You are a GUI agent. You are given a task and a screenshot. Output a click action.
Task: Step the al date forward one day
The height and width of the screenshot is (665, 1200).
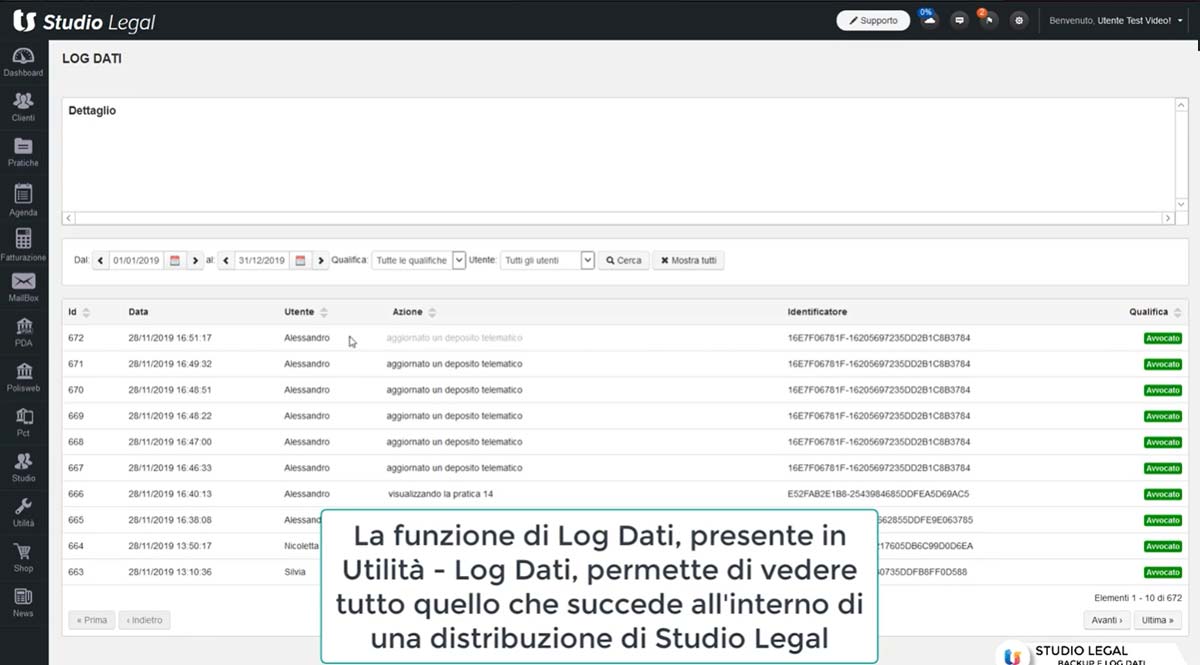click(x=320, y=260)
